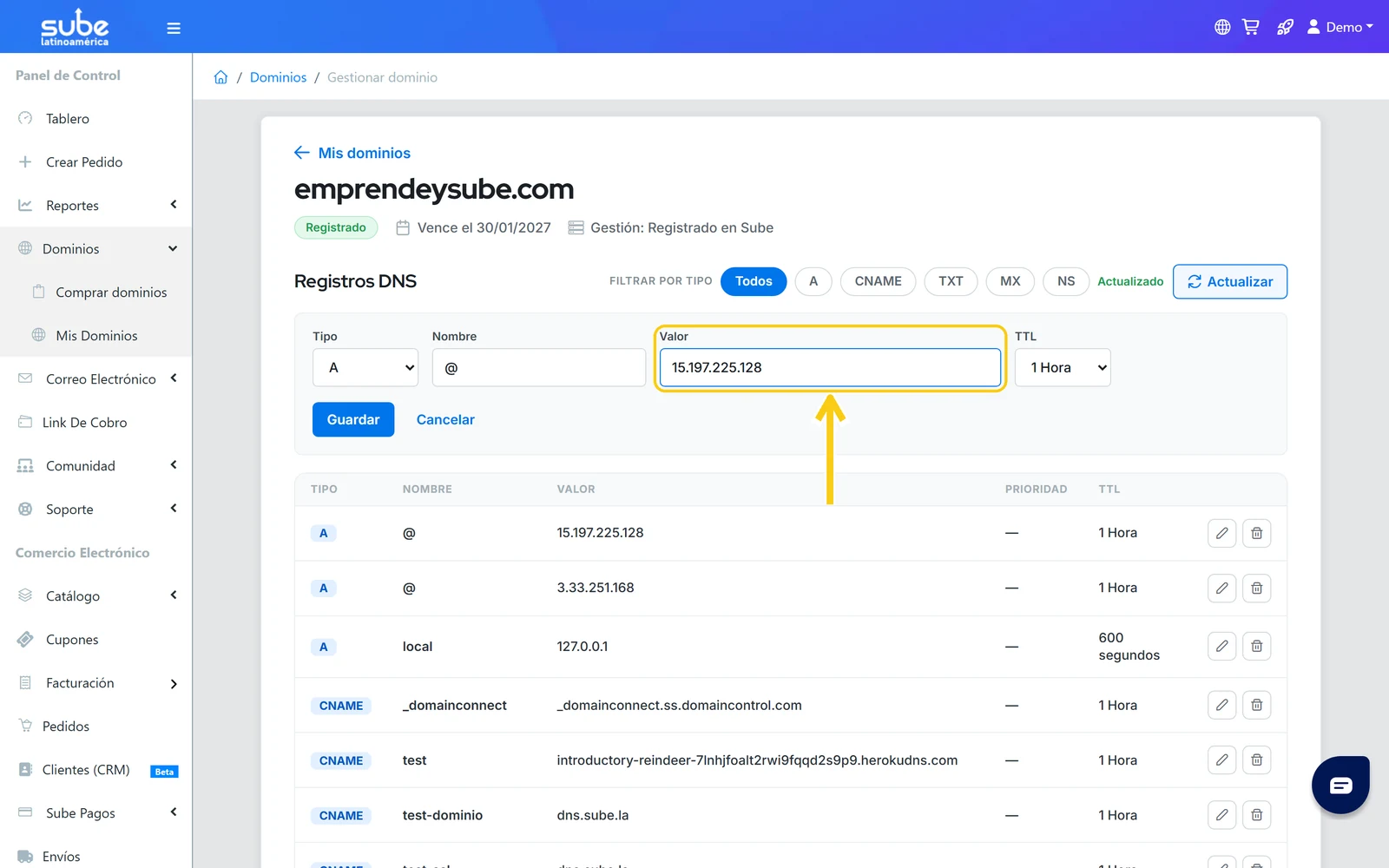Click the Vence el 30/01/2027 text
The image size is (1389, 868).
click(x=484, y=227)
